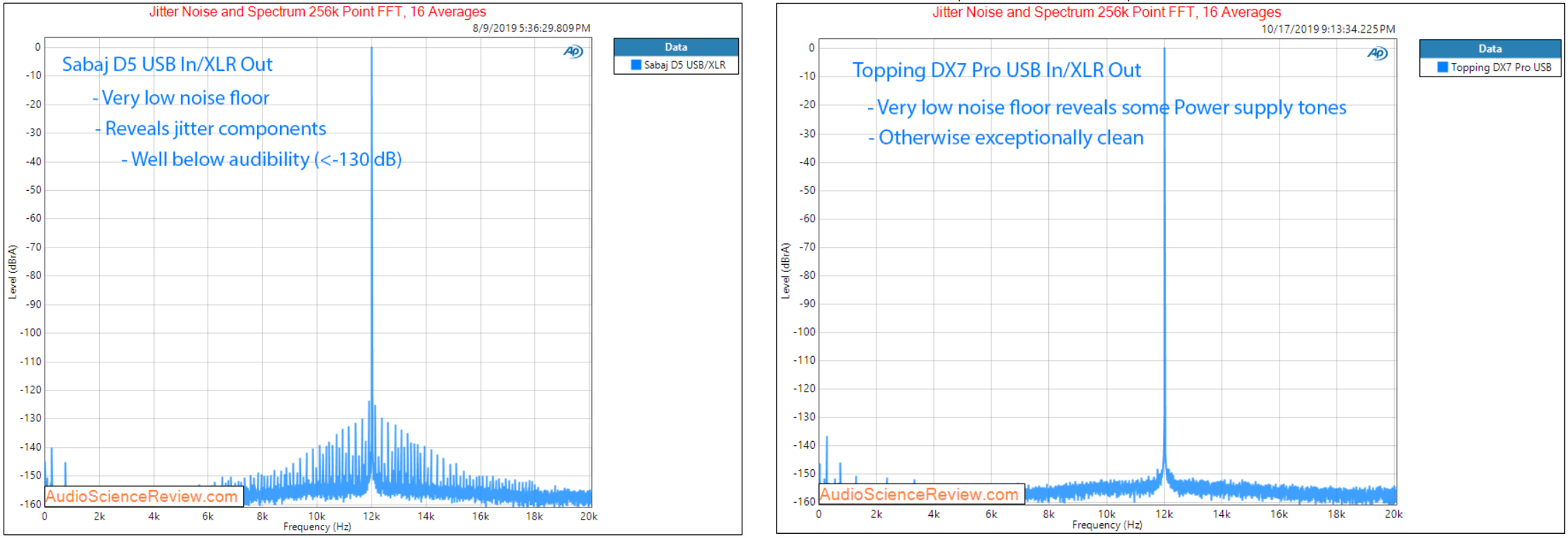Click the Frequency (Hz) axis label, left graph
This screenshot has width=1568, height=538.
pyautogui.click(x=317, y=527)
